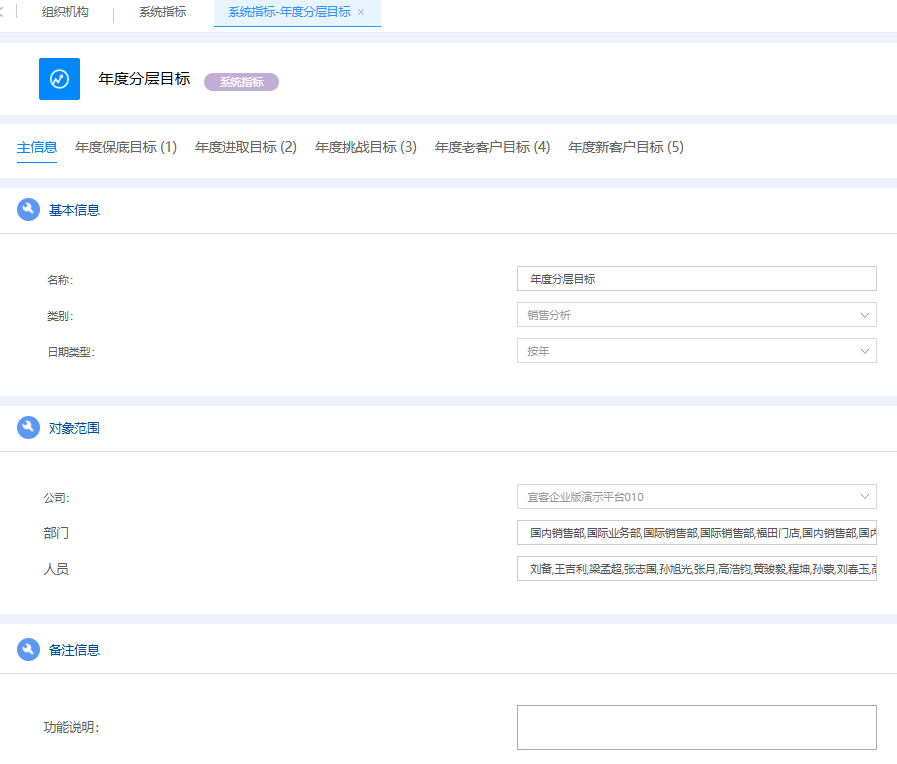This screenshot has height=764, width=897.
Task: Open the 年度新客户目标 (5) tab
Action: pos(626,148)
